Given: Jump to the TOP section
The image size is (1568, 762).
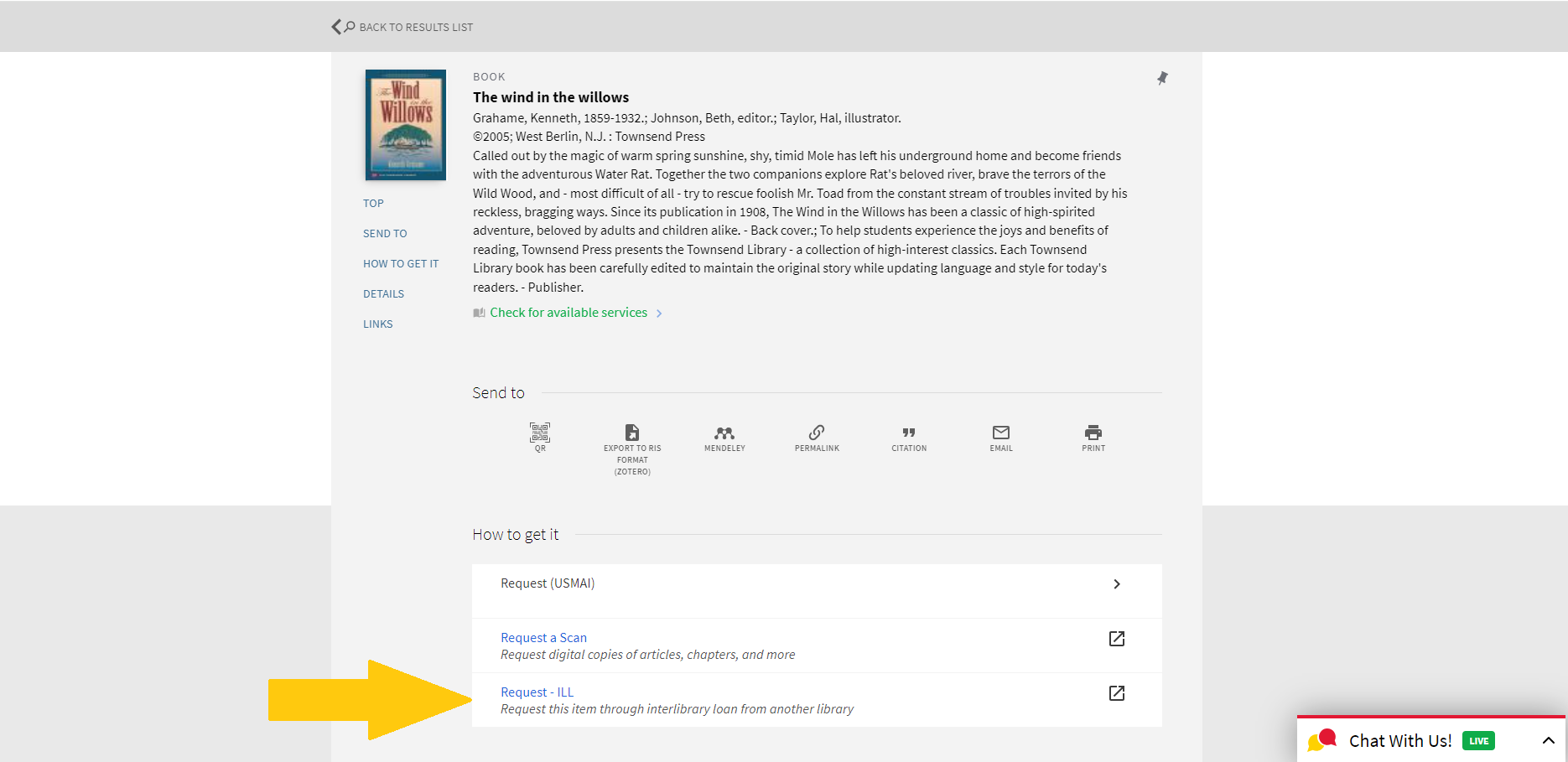Looking at the screenshot, I should [x=373, y=203].
